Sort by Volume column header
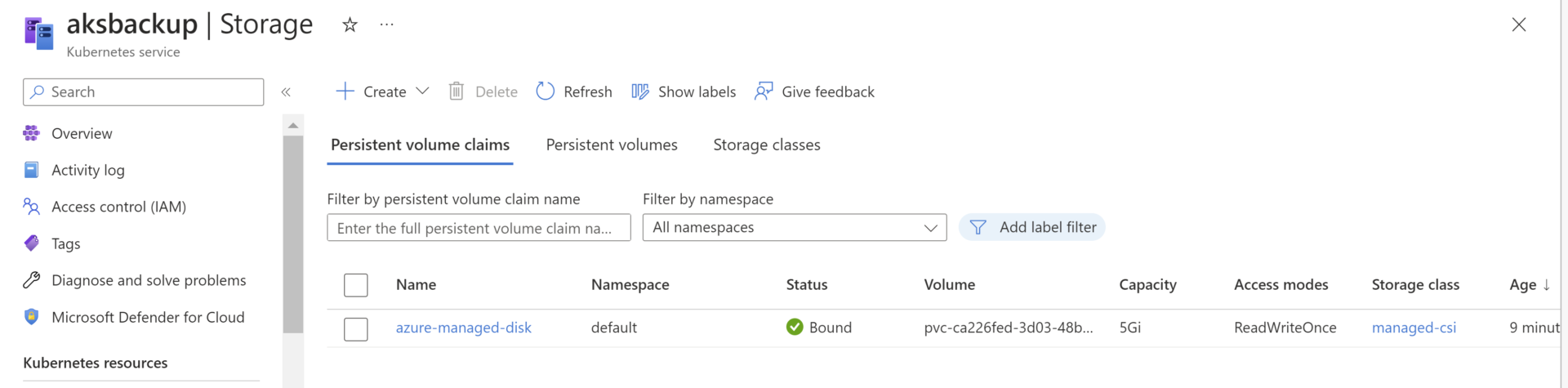This screenshot has height=388, width=1568. coord(950,284)
